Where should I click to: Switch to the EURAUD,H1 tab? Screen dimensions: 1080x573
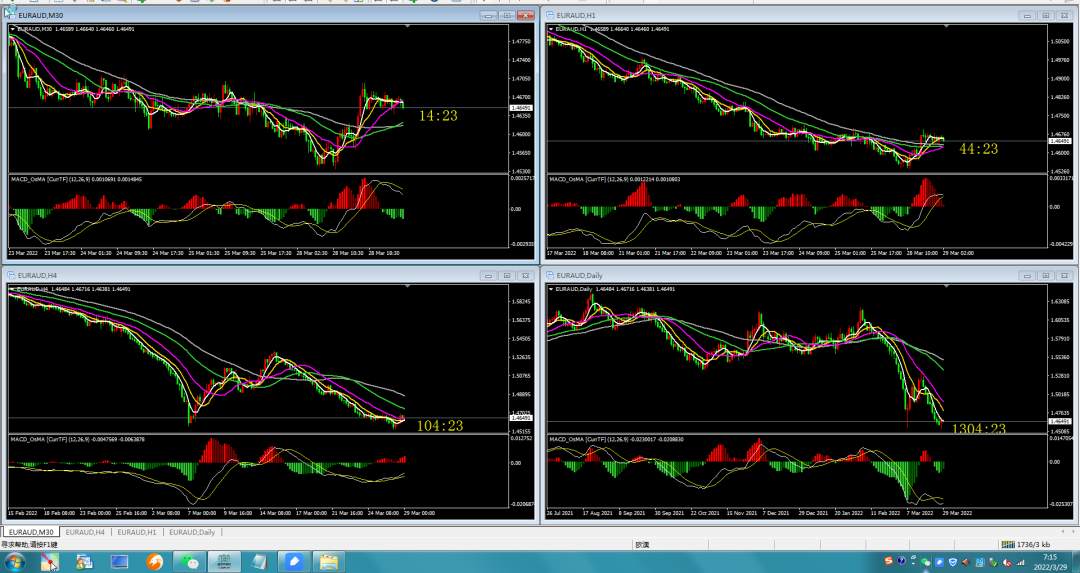point(136,532)
